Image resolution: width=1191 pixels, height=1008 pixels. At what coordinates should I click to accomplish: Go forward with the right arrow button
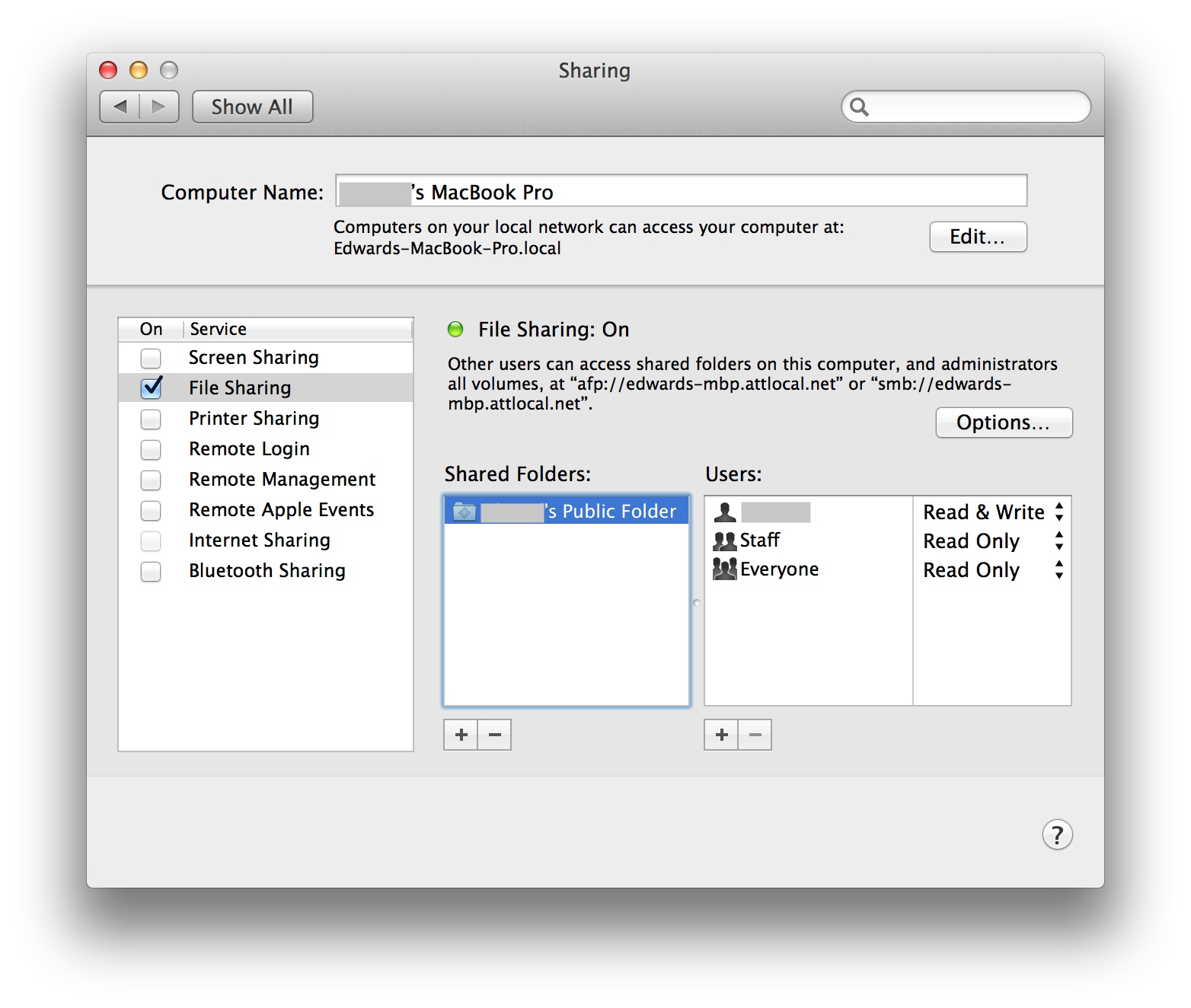pos(159,107)
